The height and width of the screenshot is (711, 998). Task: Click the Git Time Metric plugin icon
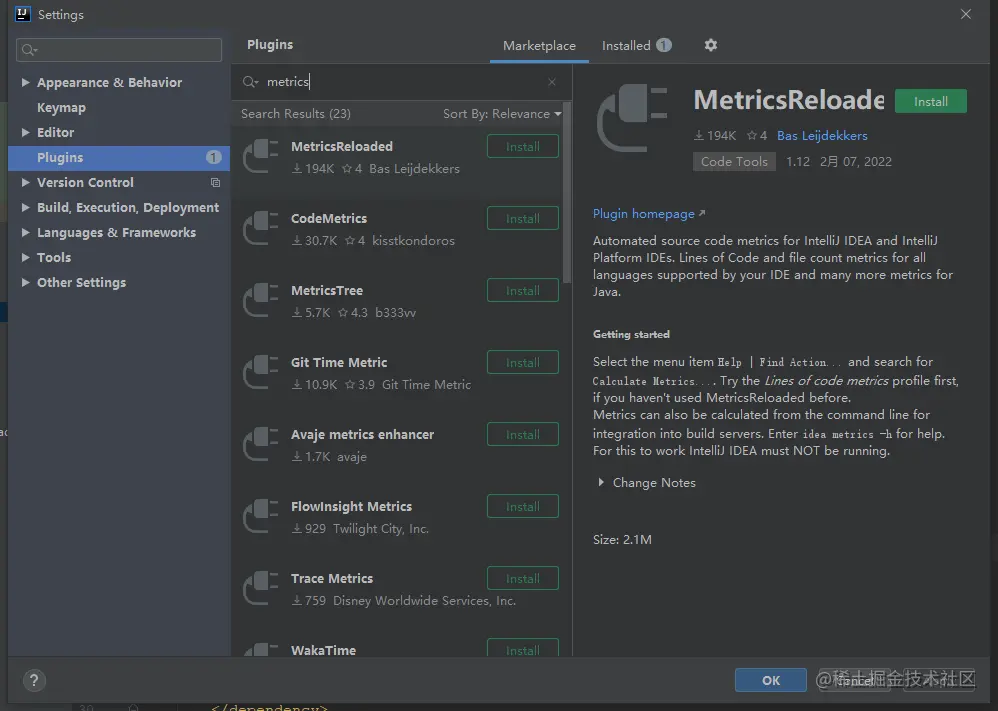261,373
